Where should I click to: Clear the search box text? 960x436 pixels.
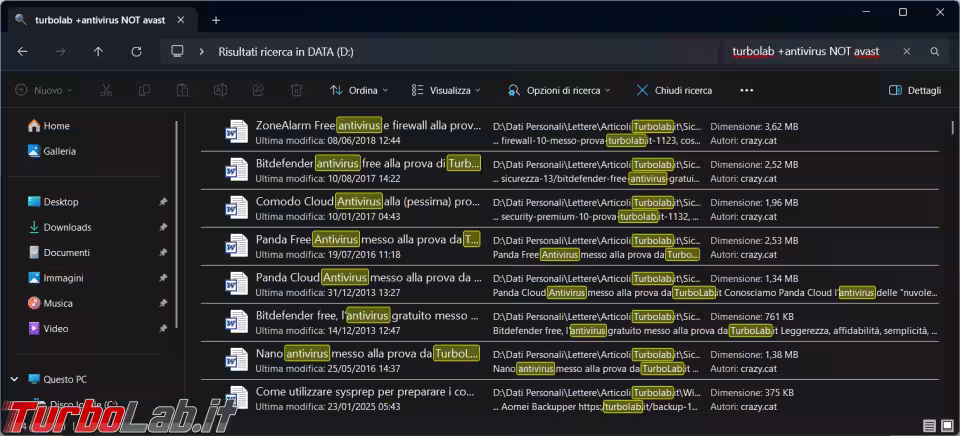coord(907,52)
